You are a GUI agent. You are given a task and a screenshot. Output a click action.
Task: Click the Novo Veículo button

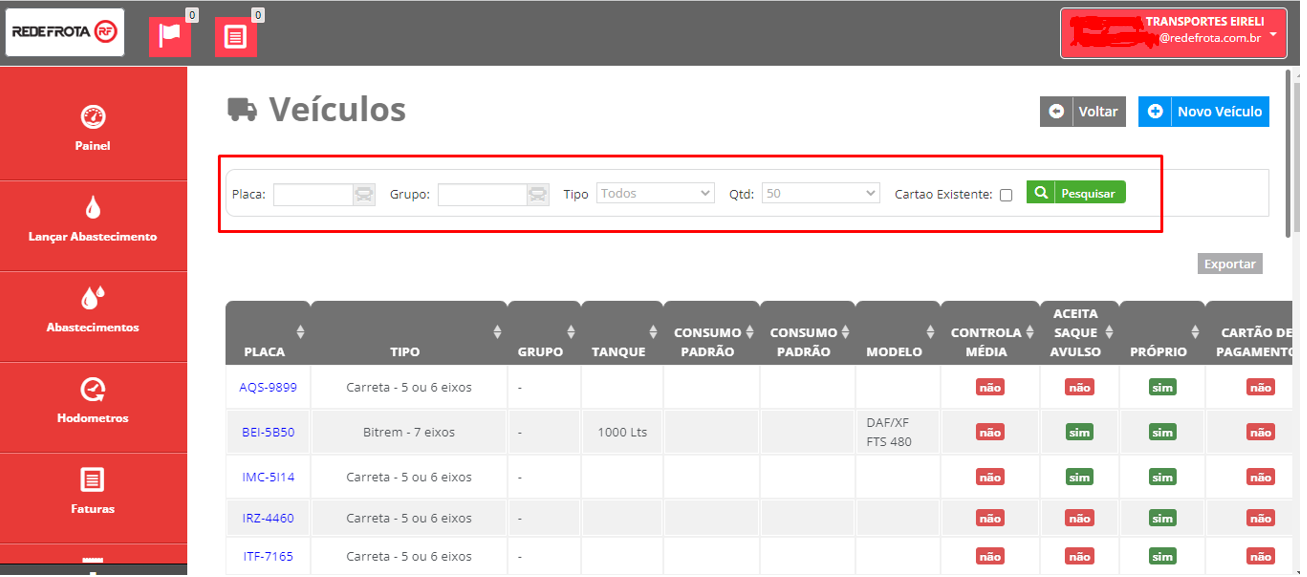click(x=1203, y=111)
